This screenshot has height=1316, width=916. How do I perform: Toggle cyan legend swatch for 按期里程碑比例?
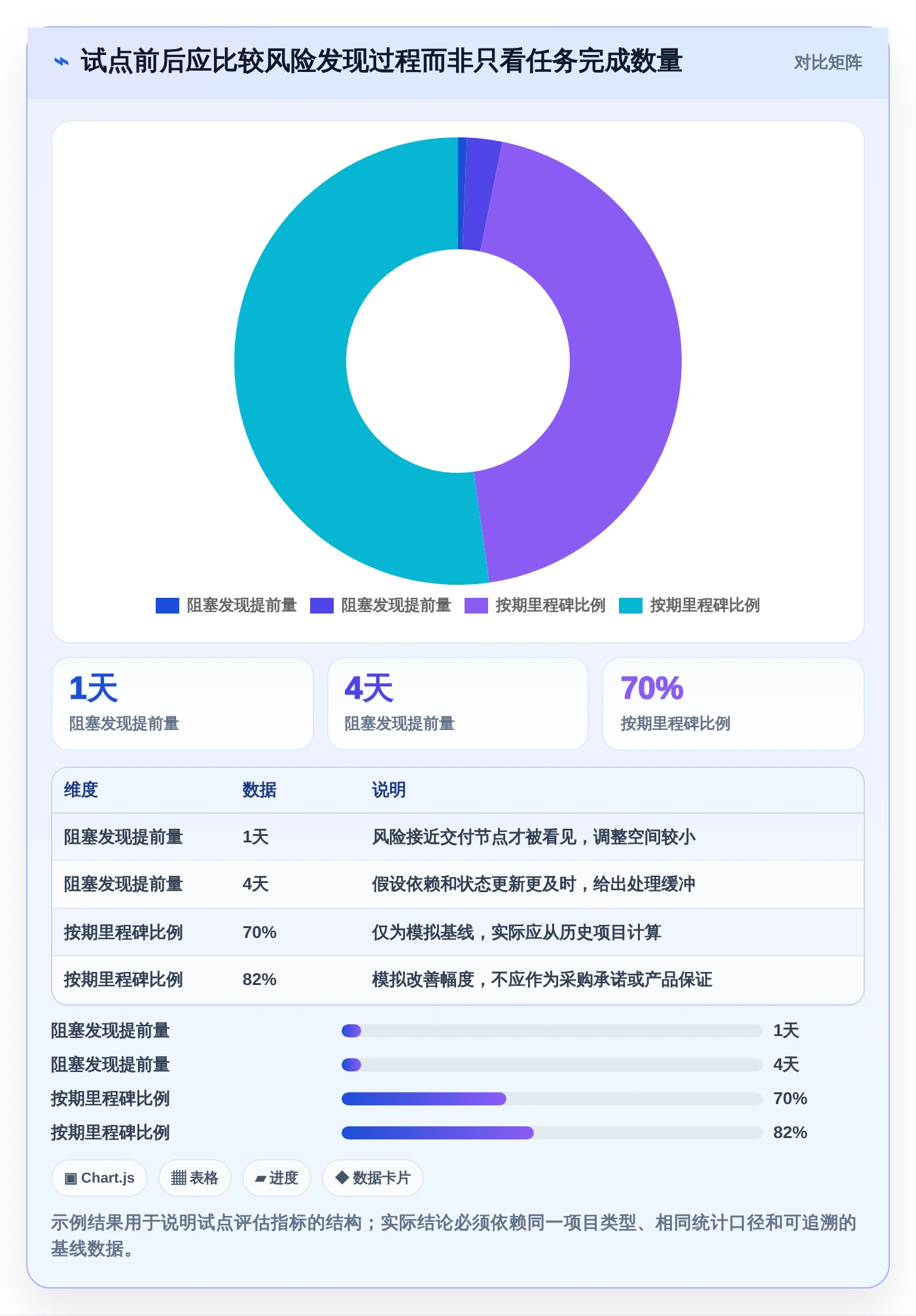631,606
